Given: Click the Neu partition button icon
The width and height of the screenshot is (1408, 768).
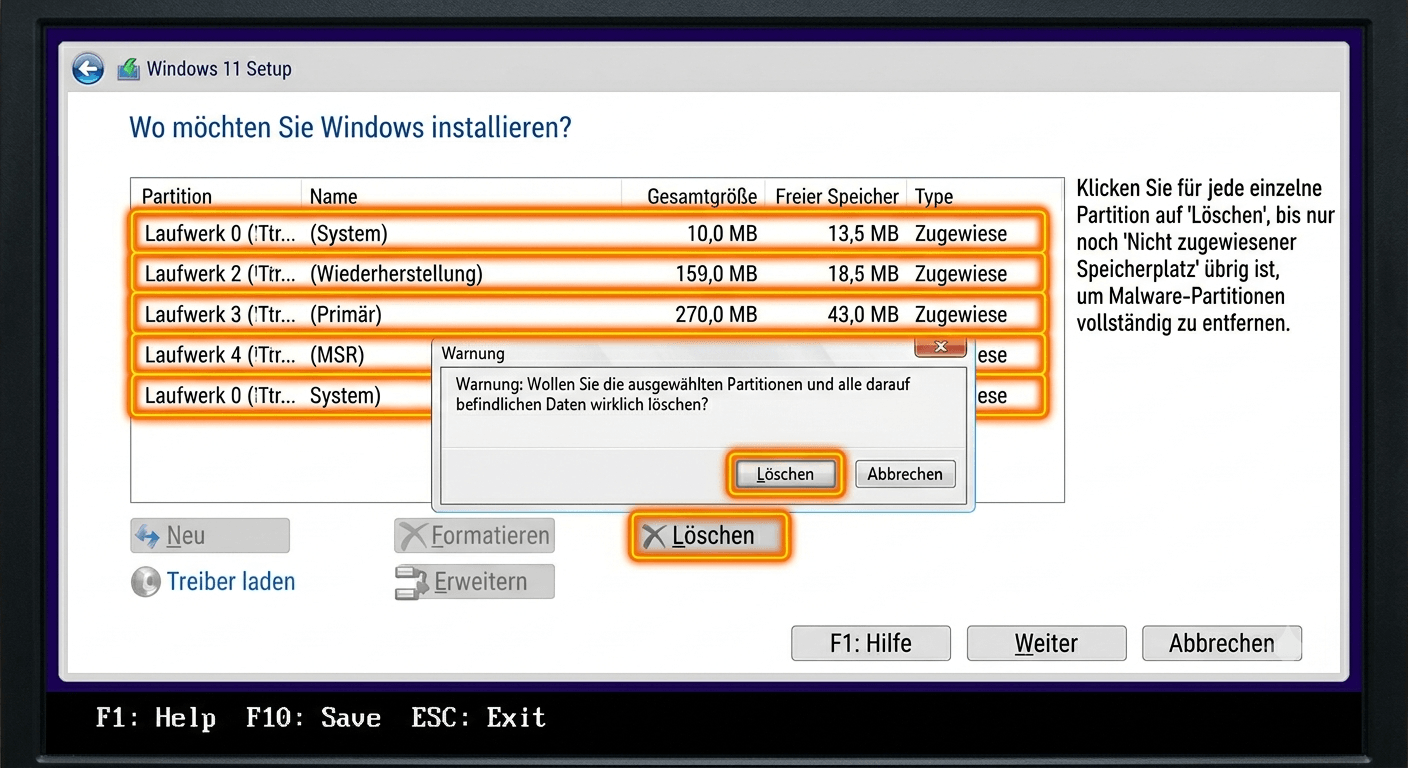Looking at the screenshot, I should coord(148,536).
